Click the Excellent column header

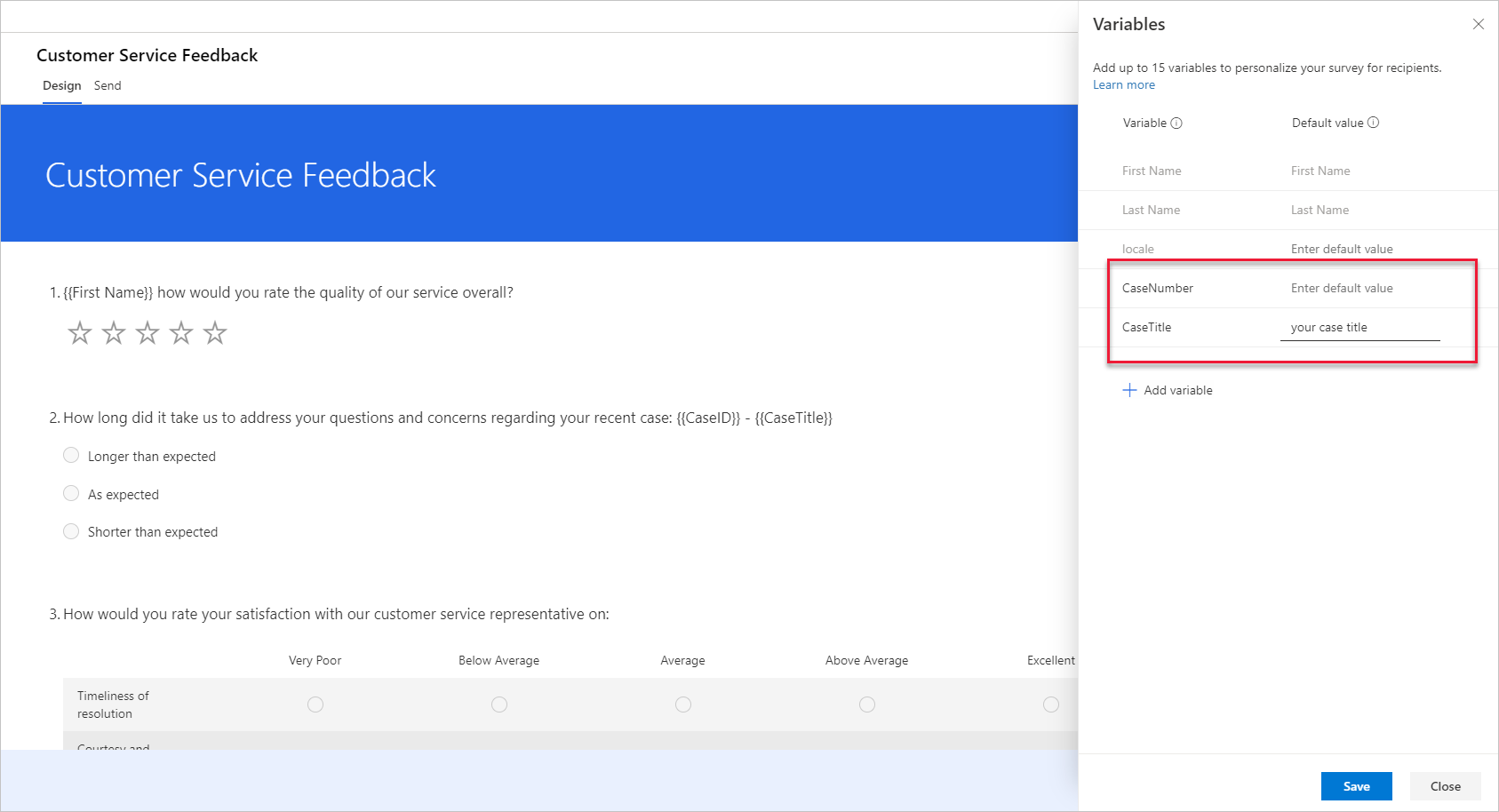coord(1051,660)
